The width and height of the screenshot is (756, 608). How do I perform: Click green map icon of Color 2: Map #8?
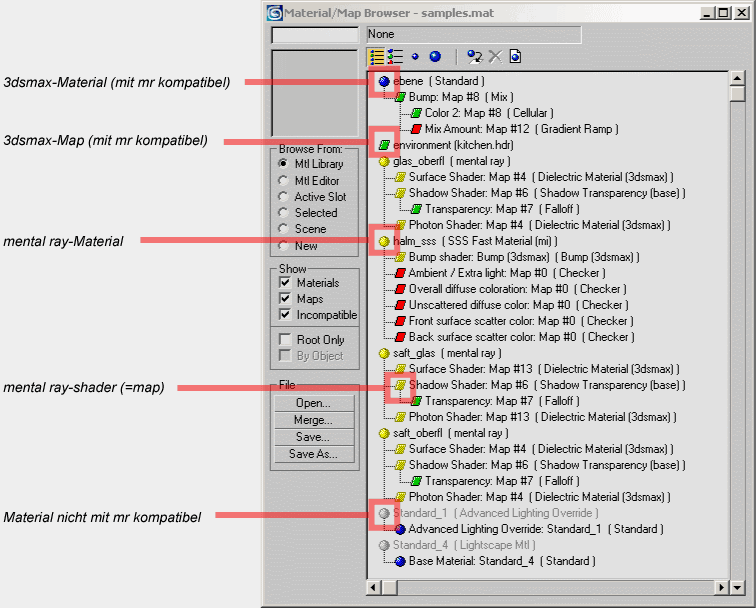click(x=416, y=113)
